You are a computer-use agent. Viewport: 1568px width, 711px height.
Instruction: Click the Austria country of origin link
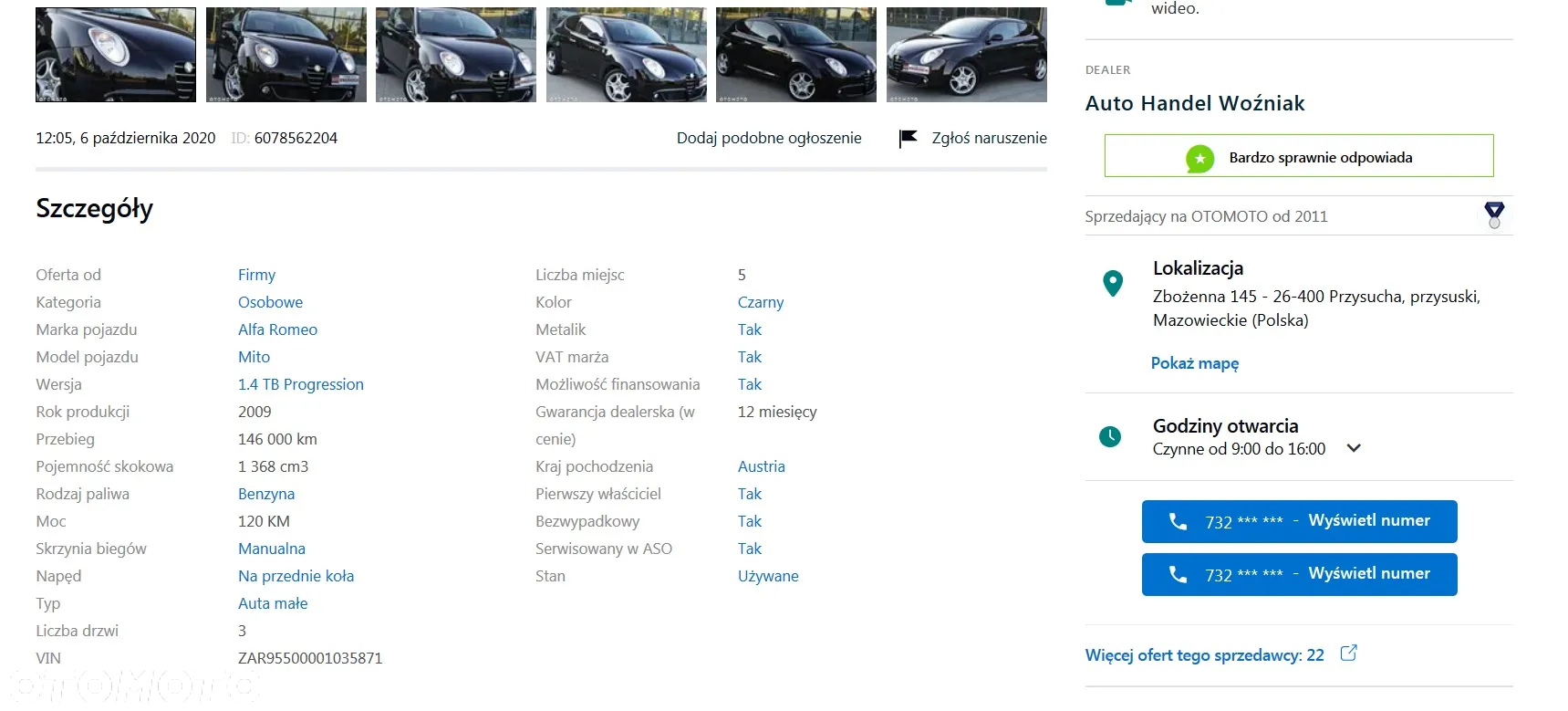pyautogui.click(x=762, y=466)
